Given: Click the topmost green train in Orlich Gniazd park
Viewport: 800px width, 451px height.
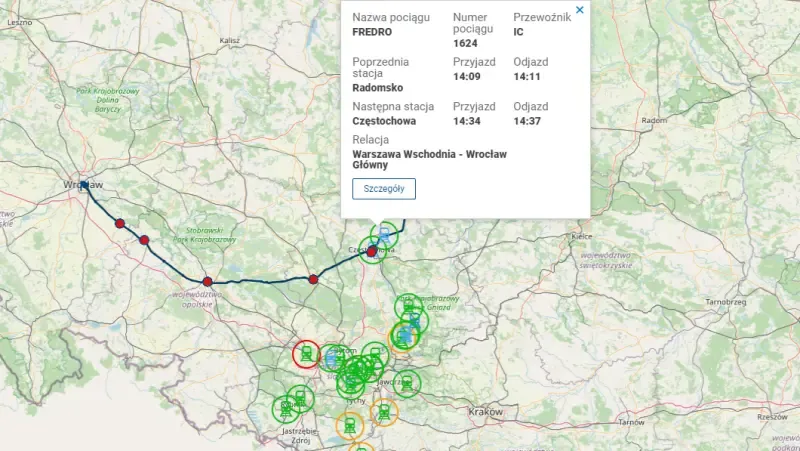Looking at the screenshot, I should click(409, 307).
